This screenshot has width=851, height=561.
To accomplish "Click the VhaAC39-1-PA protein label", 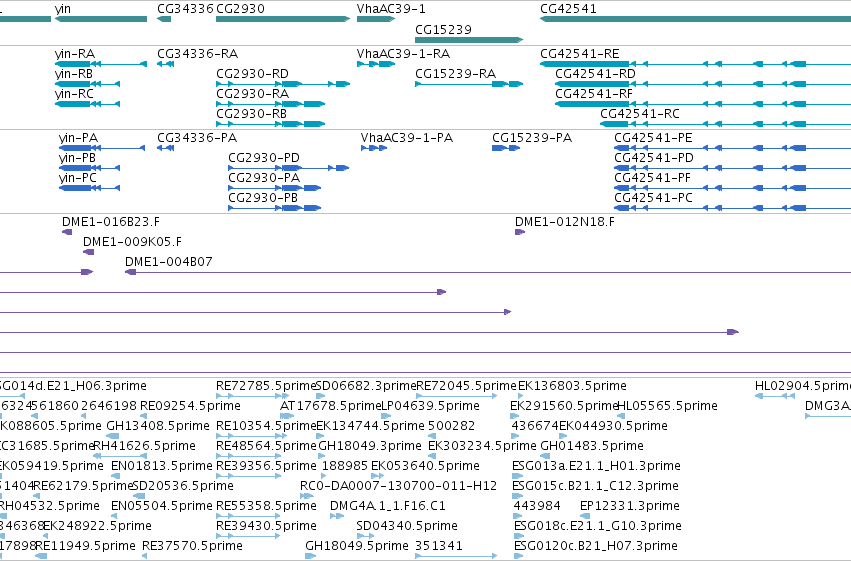I will pyautogui.click(x=407, y=138).
